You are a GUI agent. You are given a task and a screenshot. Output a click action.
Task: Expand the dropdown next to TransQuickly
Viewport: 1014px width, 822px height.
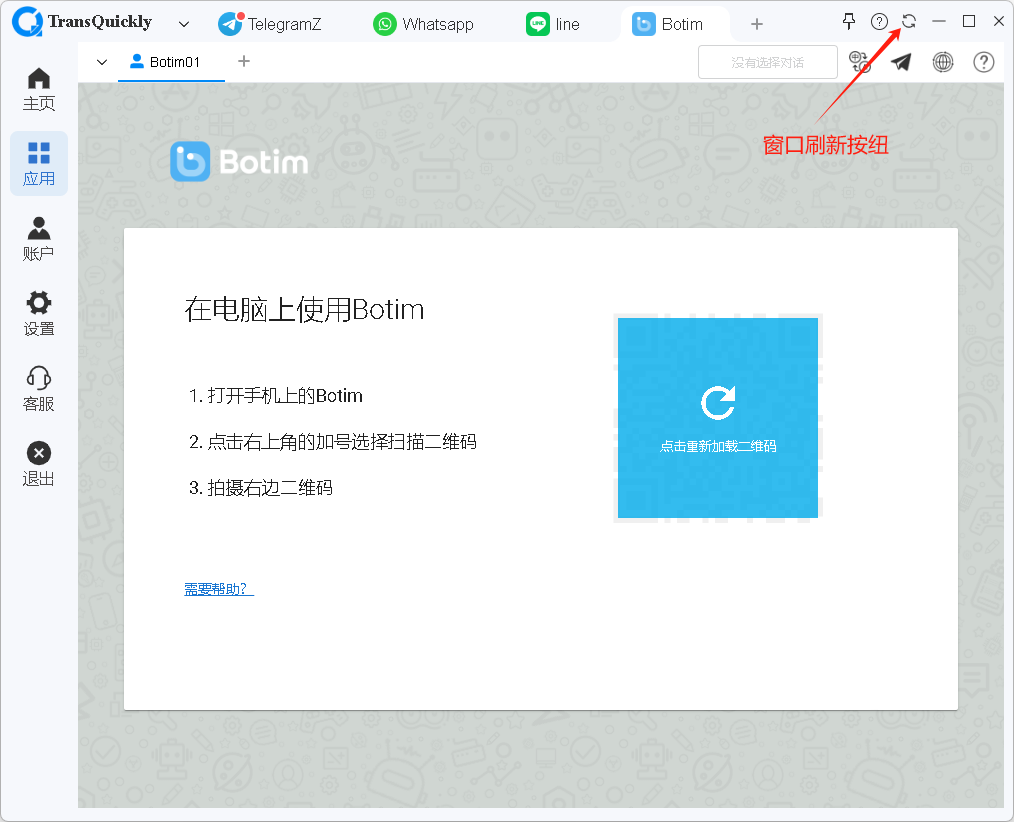[184, 25]
